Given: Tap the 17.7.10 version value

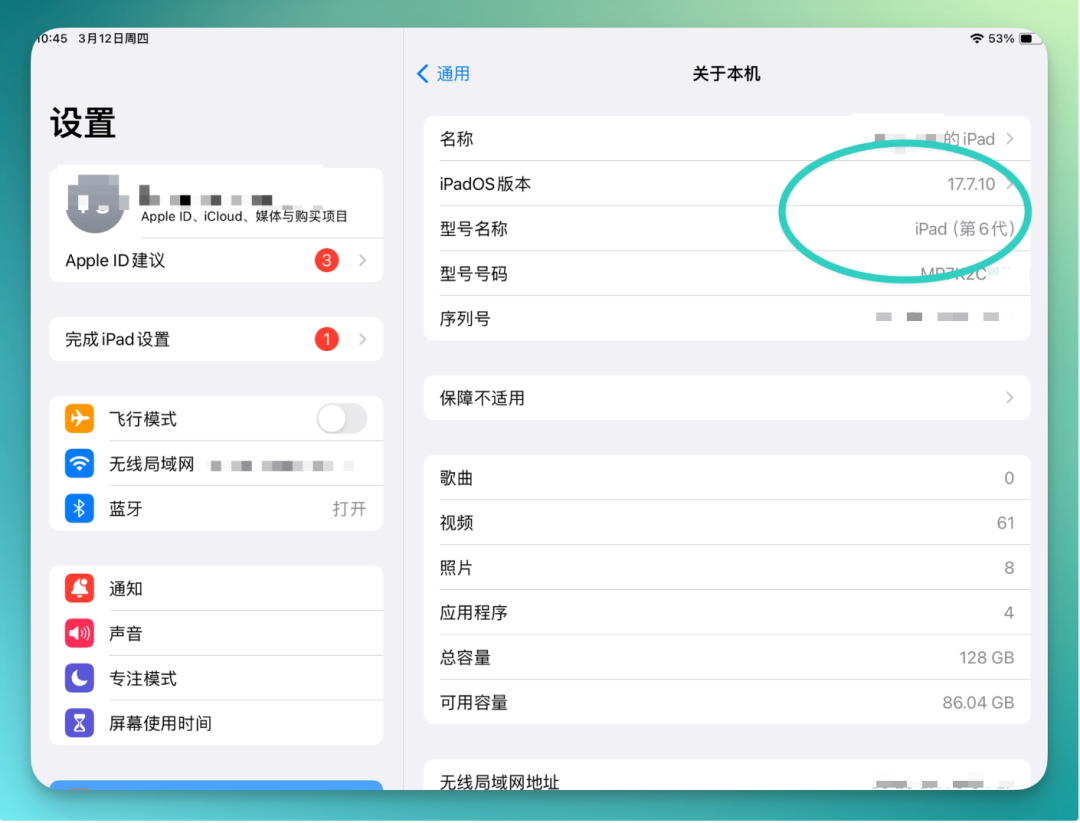Looking at the screenshot, I should tap(971, 184).
